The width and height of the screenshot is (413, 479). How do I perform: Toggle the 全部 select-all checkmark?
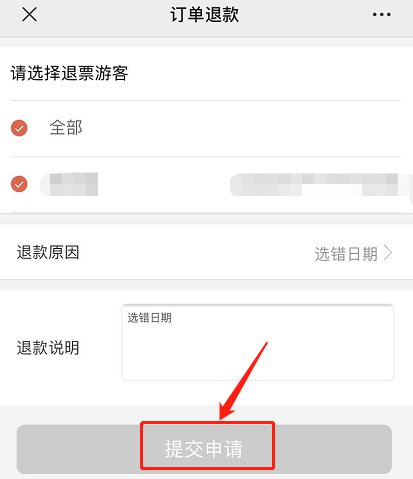click(x=19, y=128)
